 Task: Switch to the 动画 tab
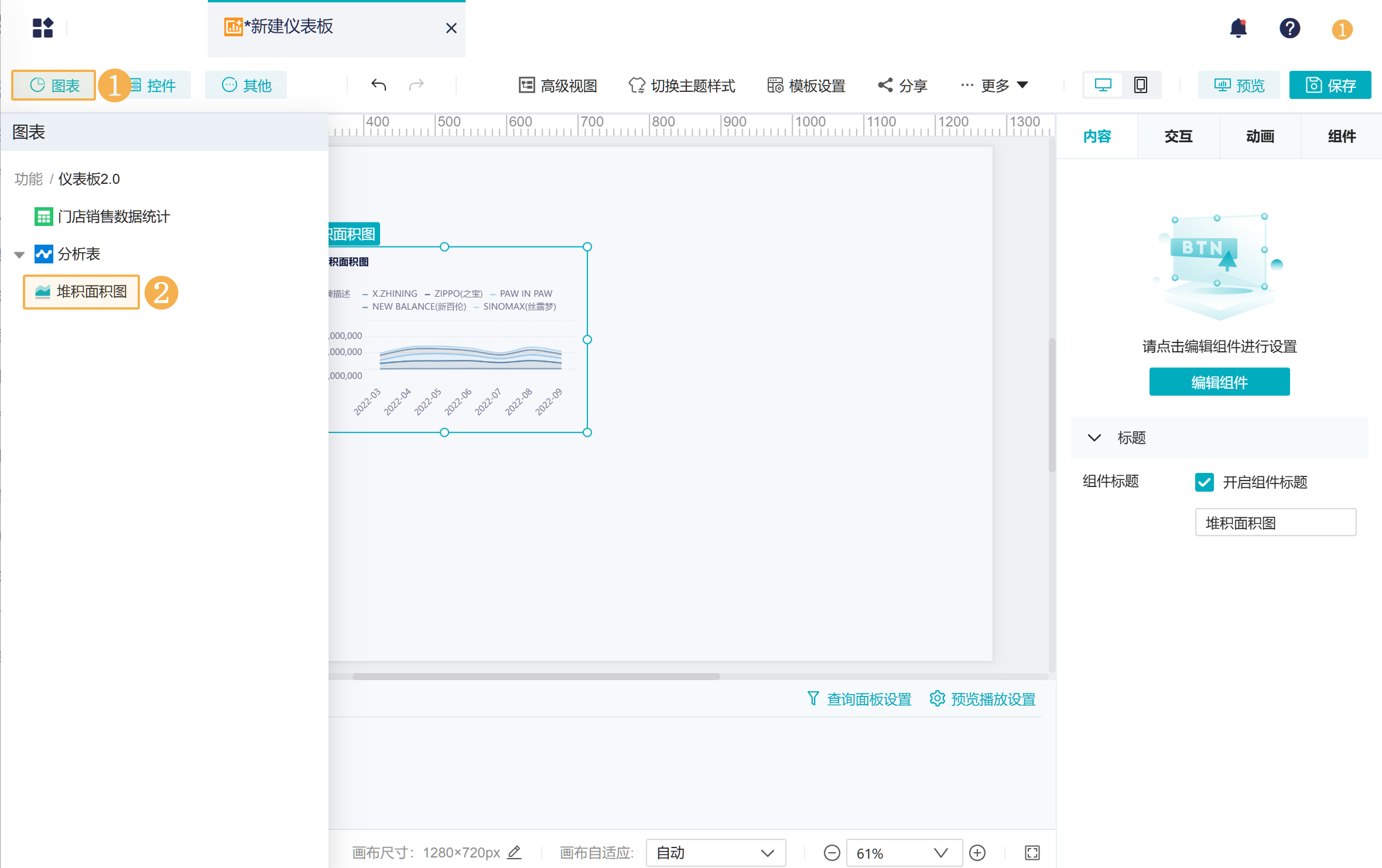(1260, 136)
